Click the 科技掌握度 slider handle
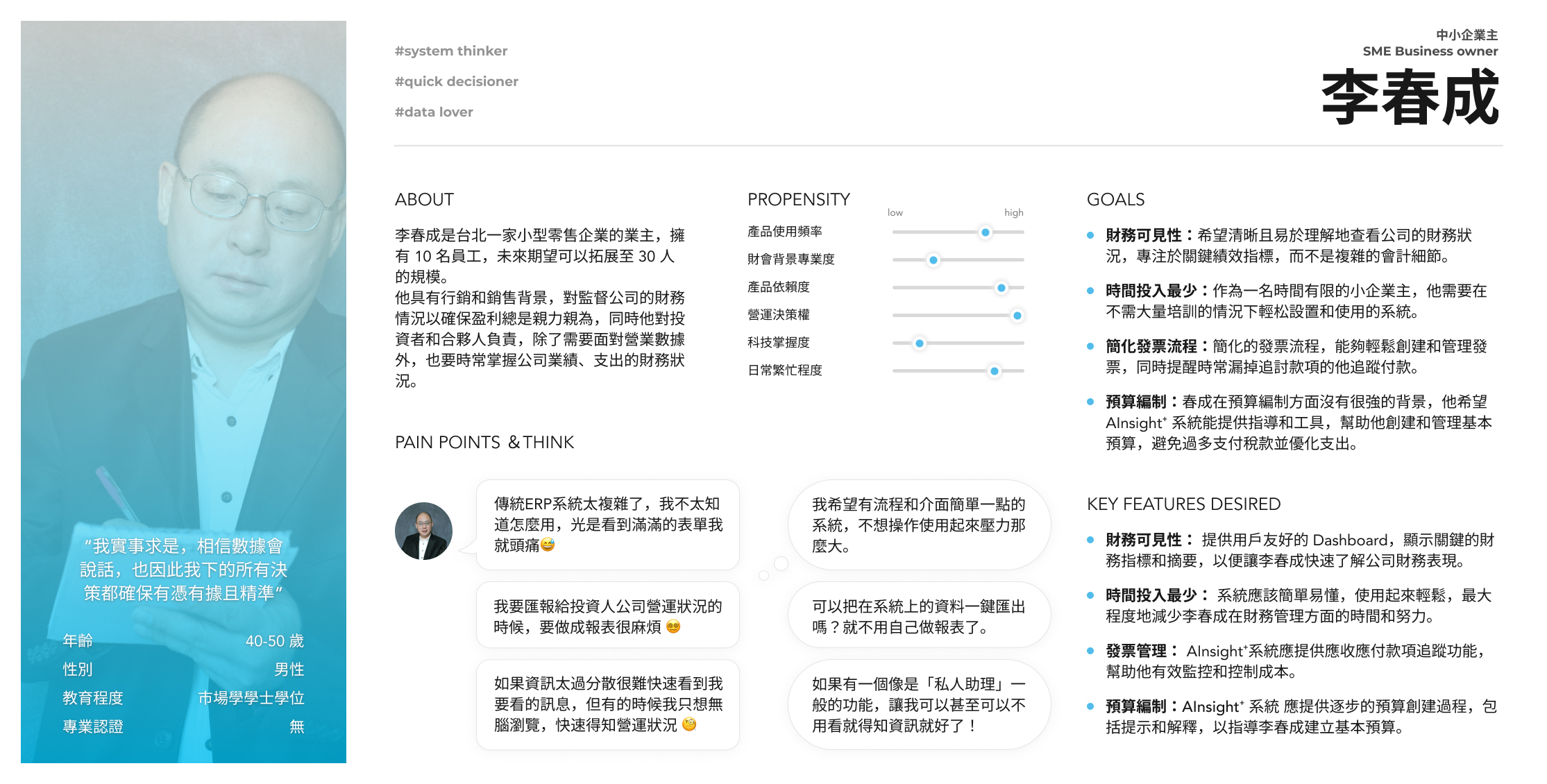This screenshot has width=1547, height=784. click(920, 343)
